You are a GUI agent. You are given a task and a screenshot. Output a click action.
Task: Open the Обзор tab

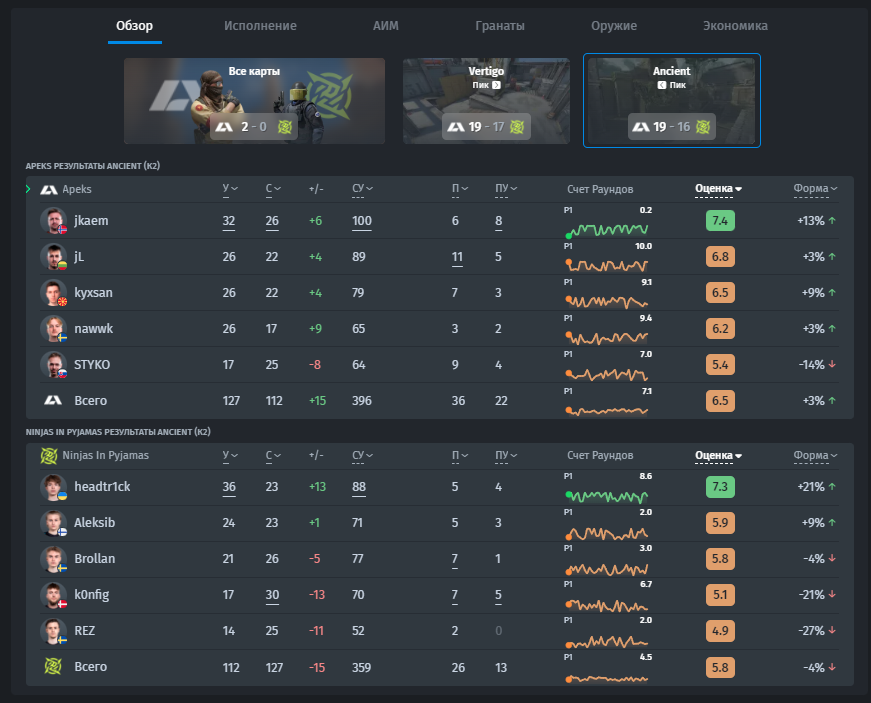134,26
